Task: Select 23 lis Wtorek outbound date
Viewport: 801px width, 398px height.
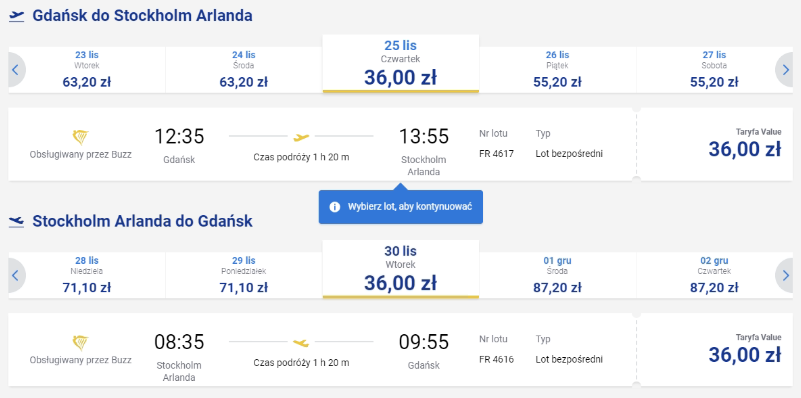Action: coord(87,70)
